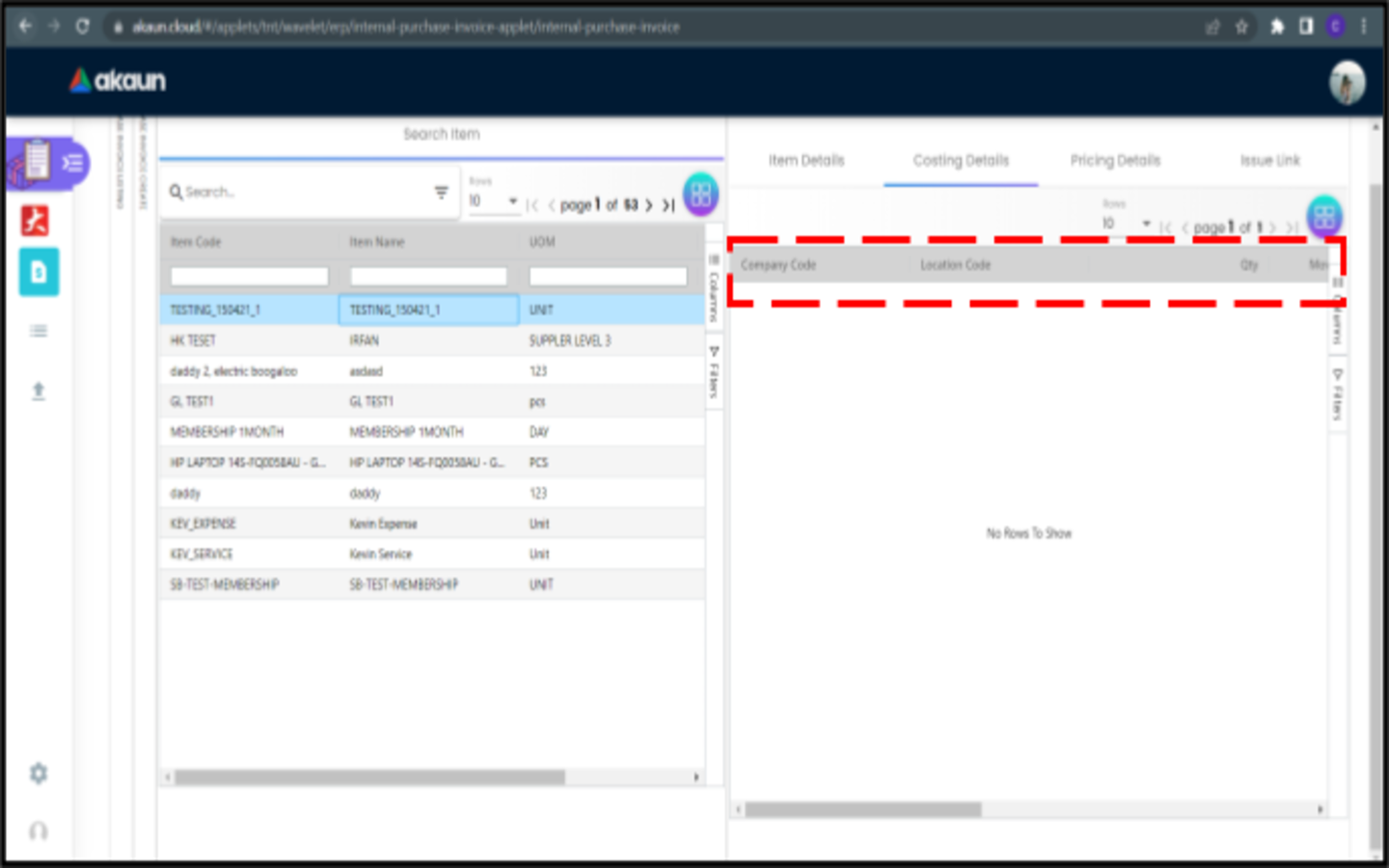This screenshot has width=1389, height=868.
Task: Click the filter icon in the search box
Action: coord(441,192)
